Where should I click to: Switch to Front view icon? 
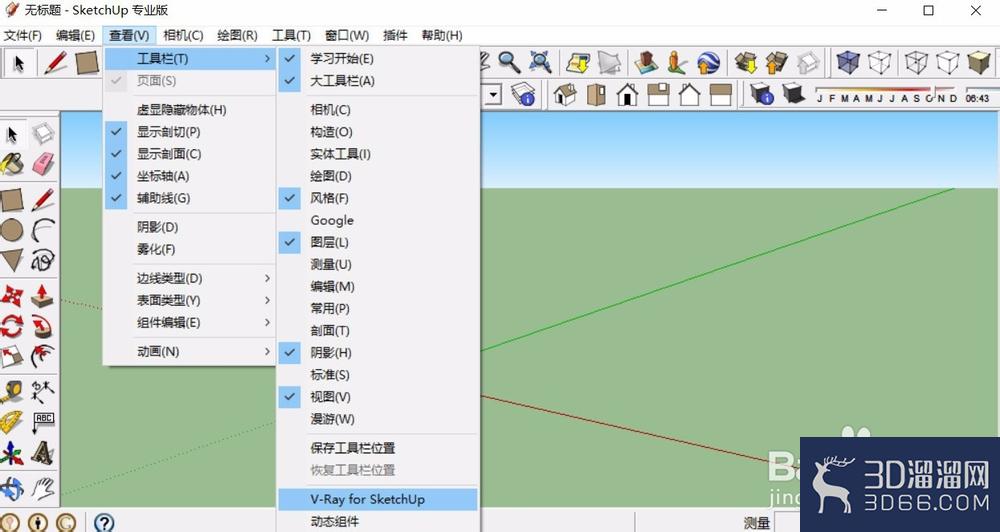pos(628,94)
